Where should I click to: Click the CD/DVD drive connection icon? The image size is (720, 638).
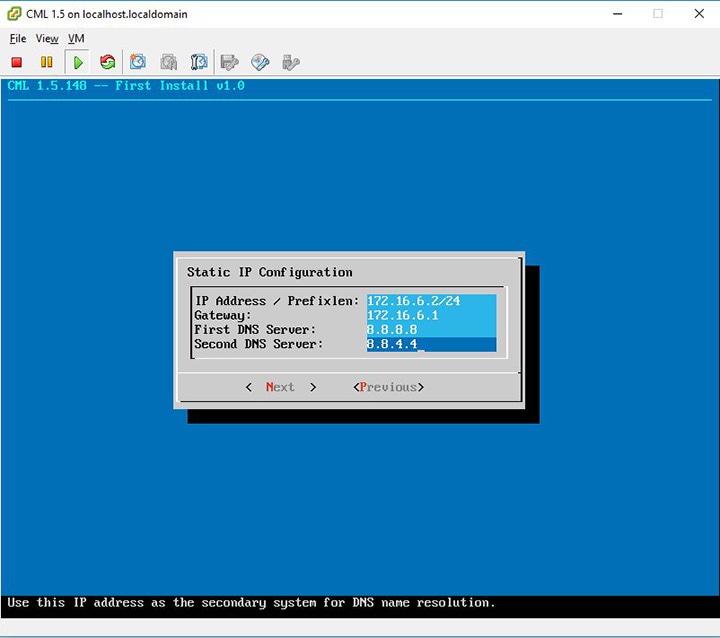point(260,62)
